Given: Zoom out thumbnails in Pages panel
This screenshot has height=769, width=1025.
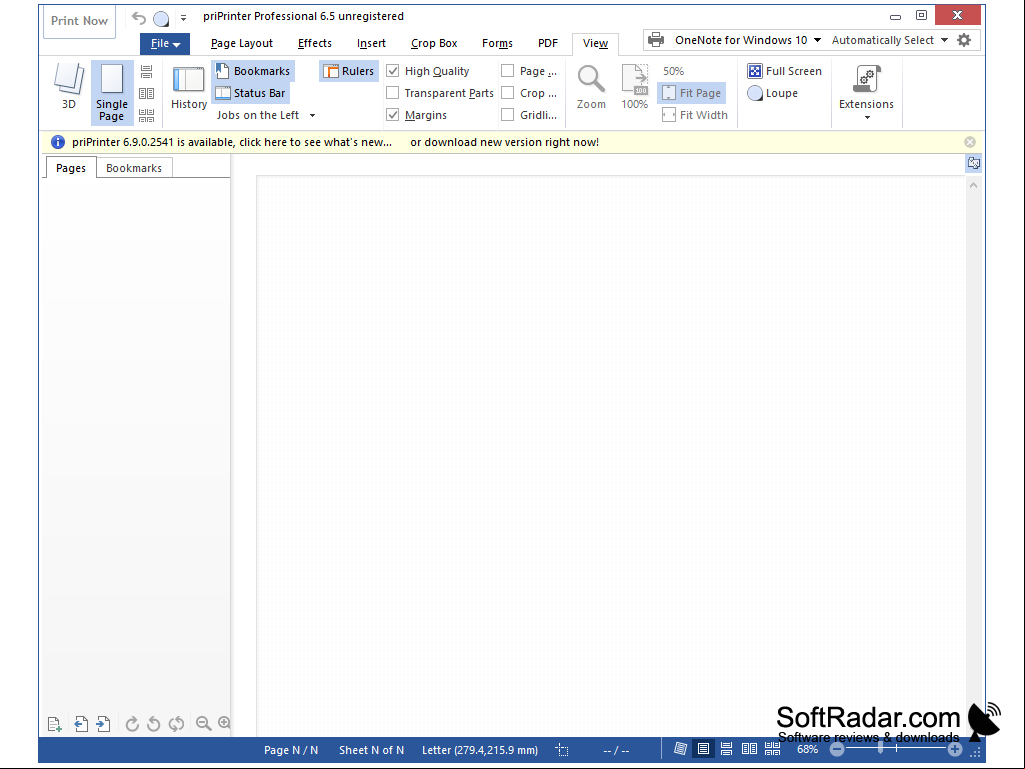Looking at the screenshot, I should coord(203,723).
